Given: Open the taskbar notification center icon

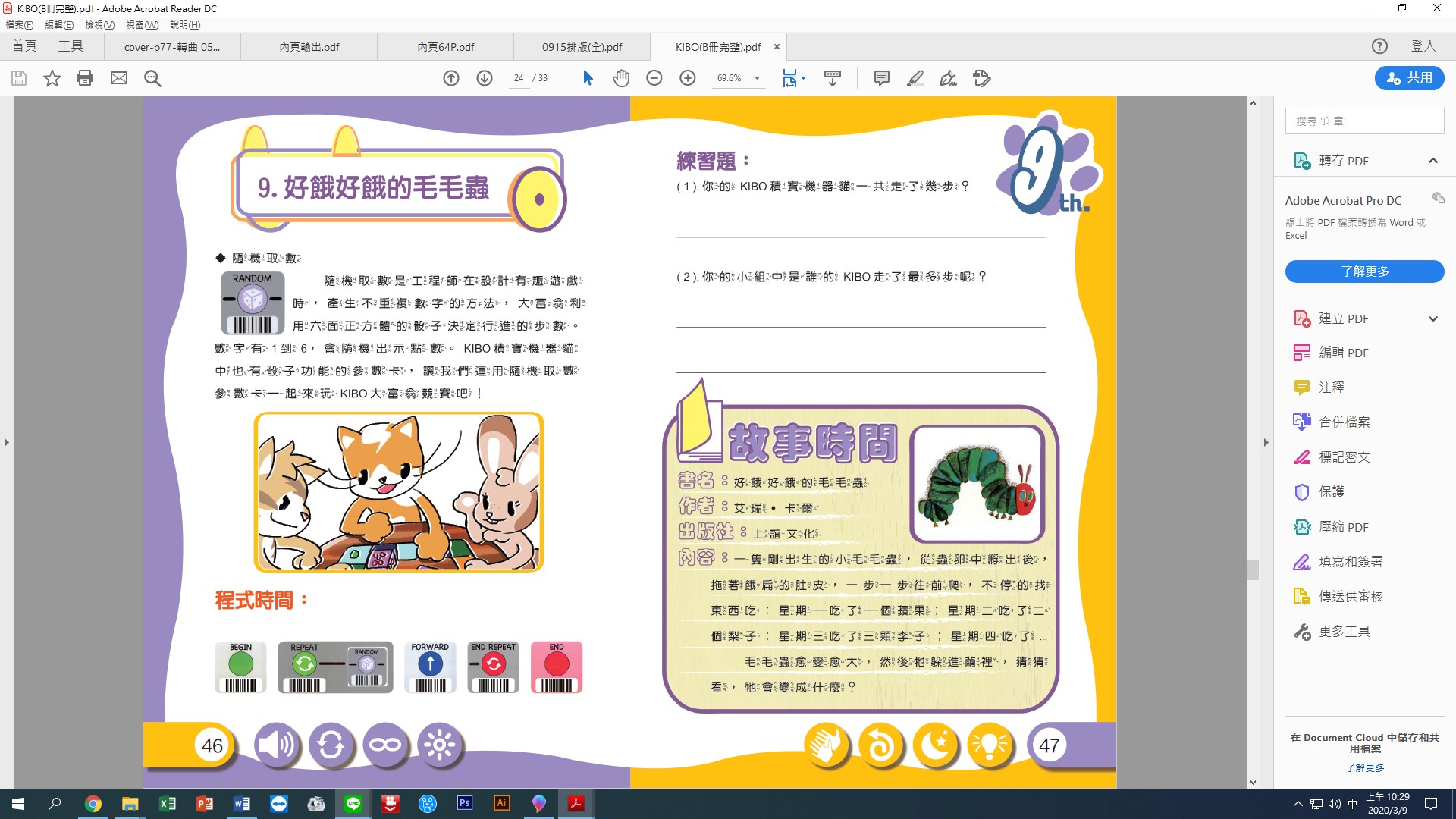Looking at the screenshot, I should 1431,804.
